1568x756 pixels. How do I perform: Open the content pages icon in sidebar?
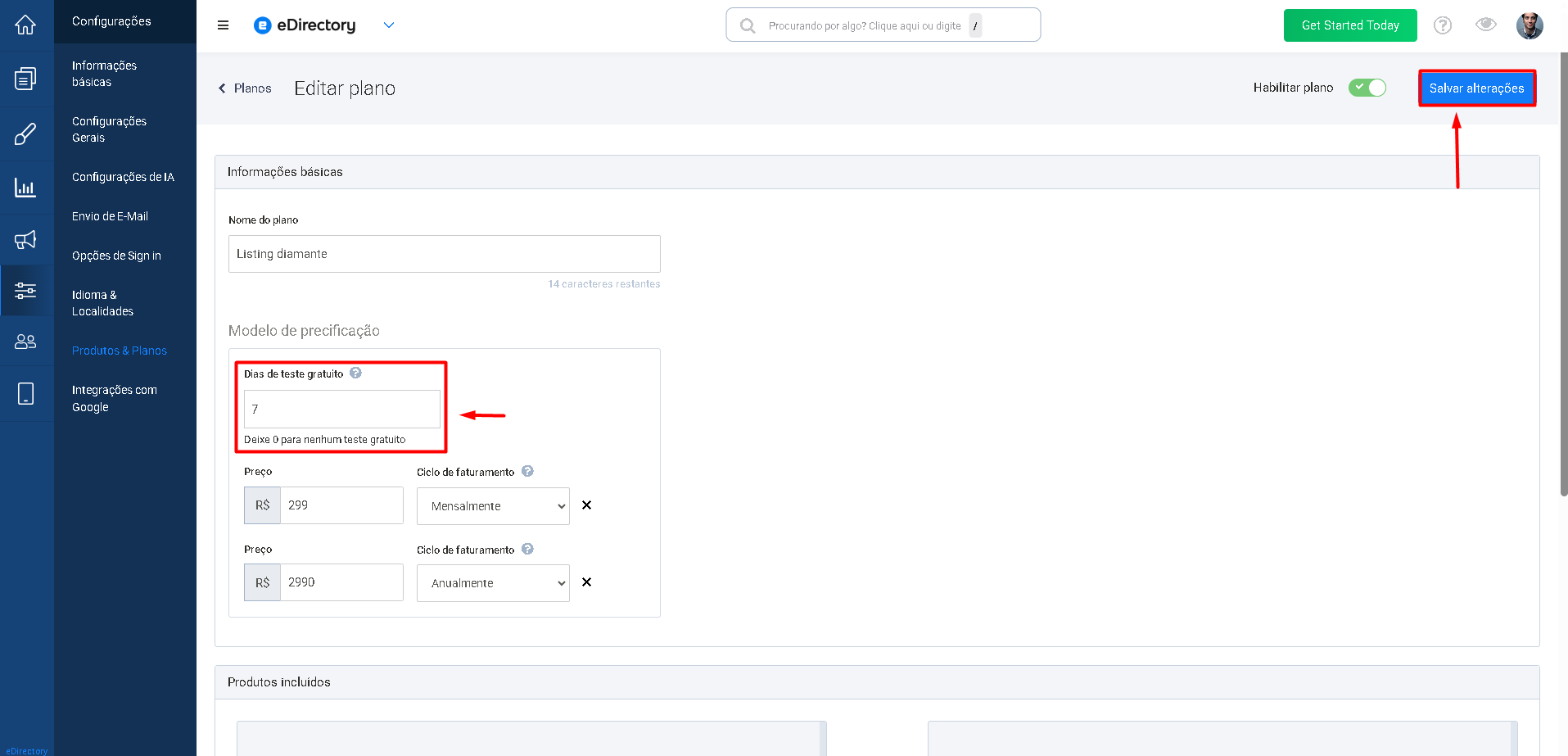pos(25,79)
